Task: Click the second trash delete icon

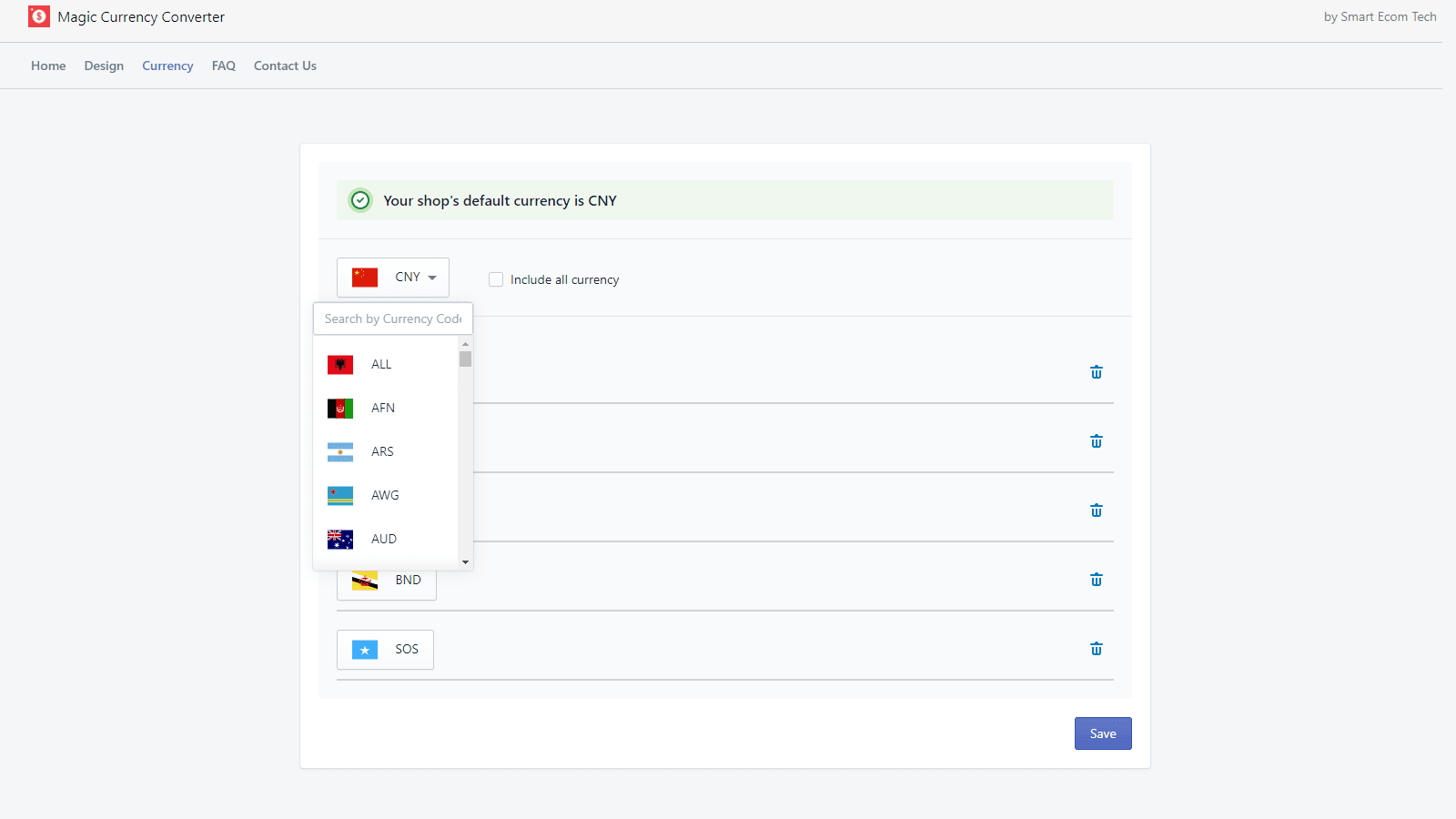Action: pos(1097,441)
